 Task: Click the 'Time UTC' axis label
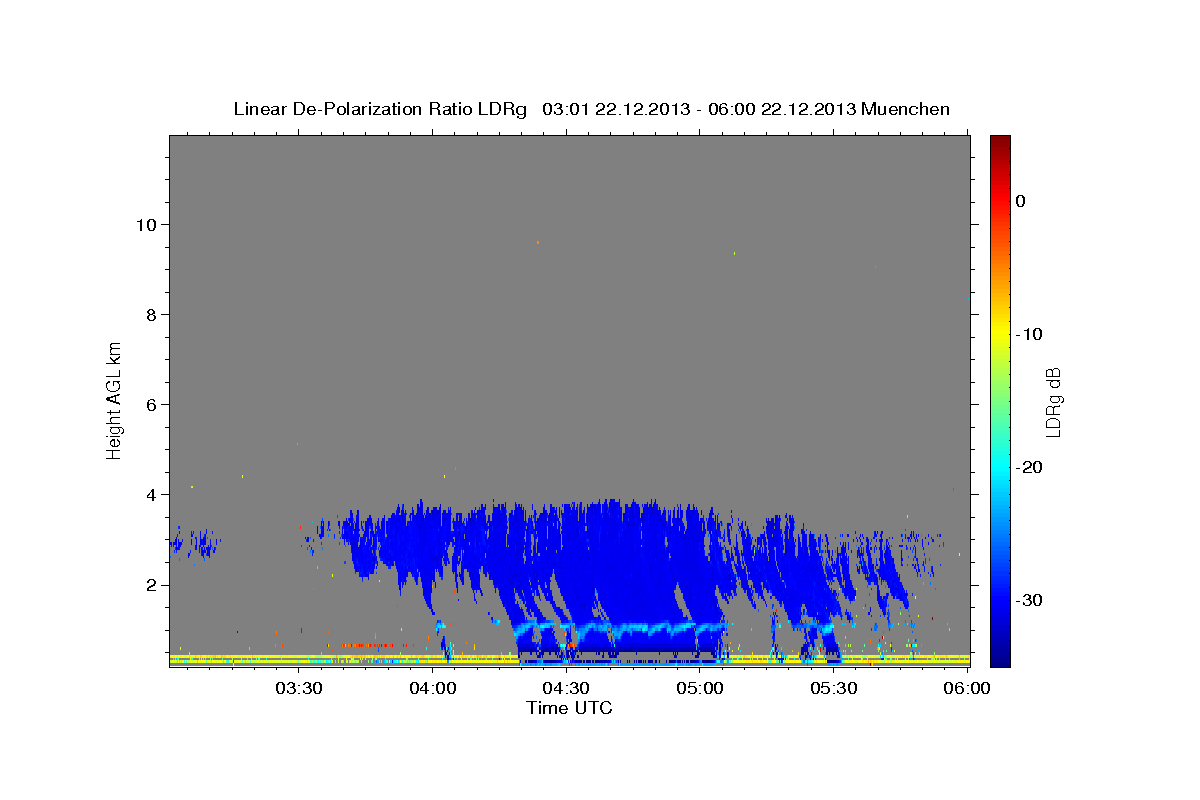pyautogui.click(x=569, y=708)
